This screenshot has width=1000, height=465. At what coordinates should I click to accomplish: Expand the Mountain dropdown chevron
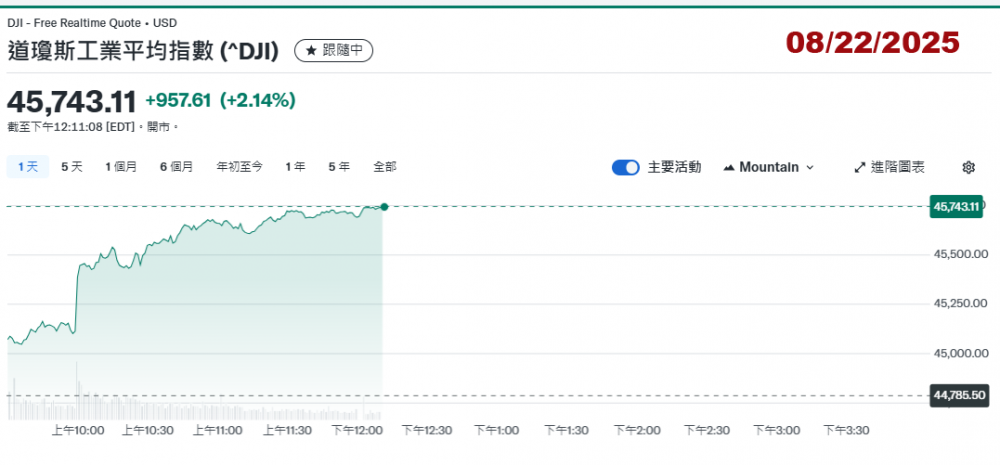810,167
